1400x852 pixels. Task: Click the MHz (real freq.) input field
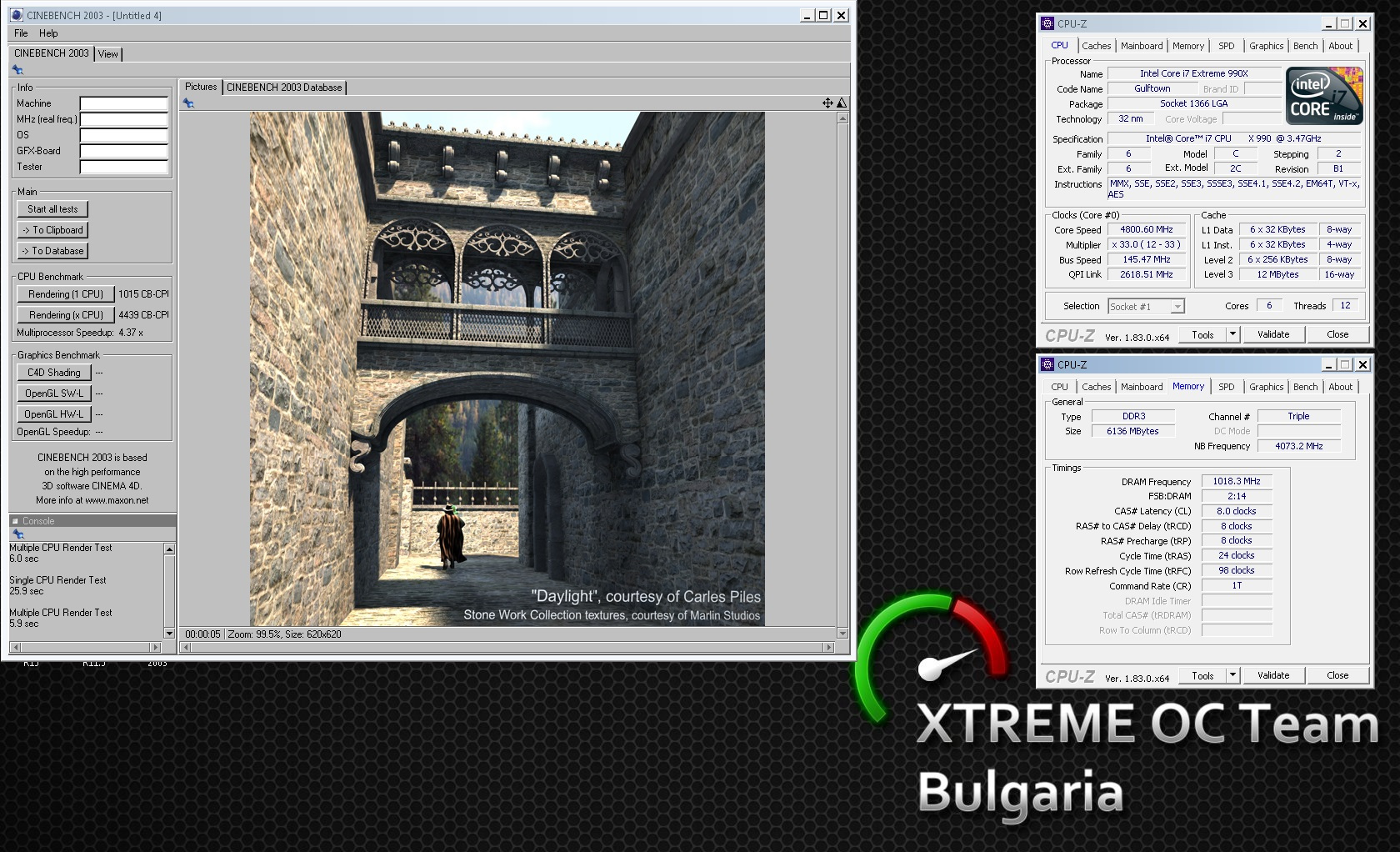coord(123,119)
